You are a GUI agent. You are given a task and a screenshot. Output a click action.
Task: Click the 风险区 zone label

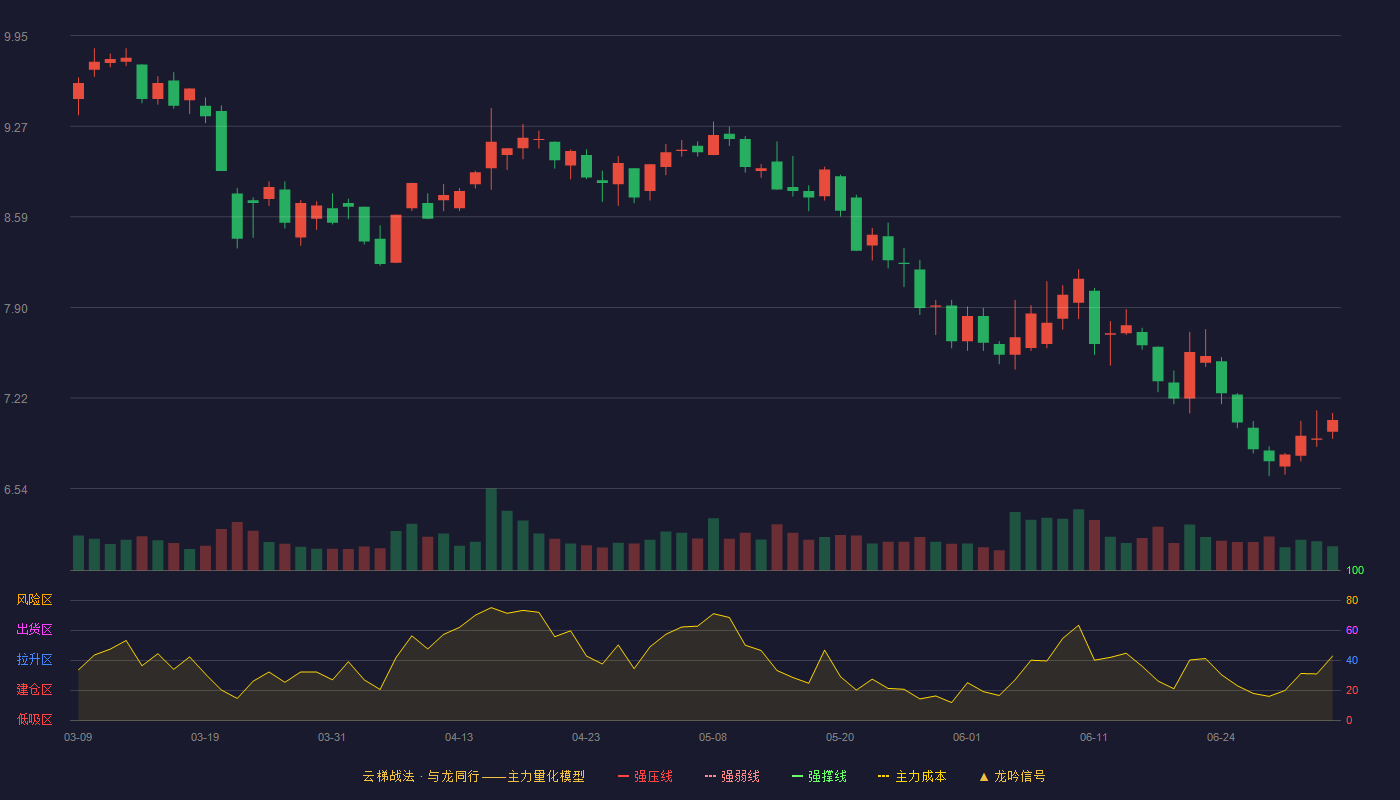[34, 600]
